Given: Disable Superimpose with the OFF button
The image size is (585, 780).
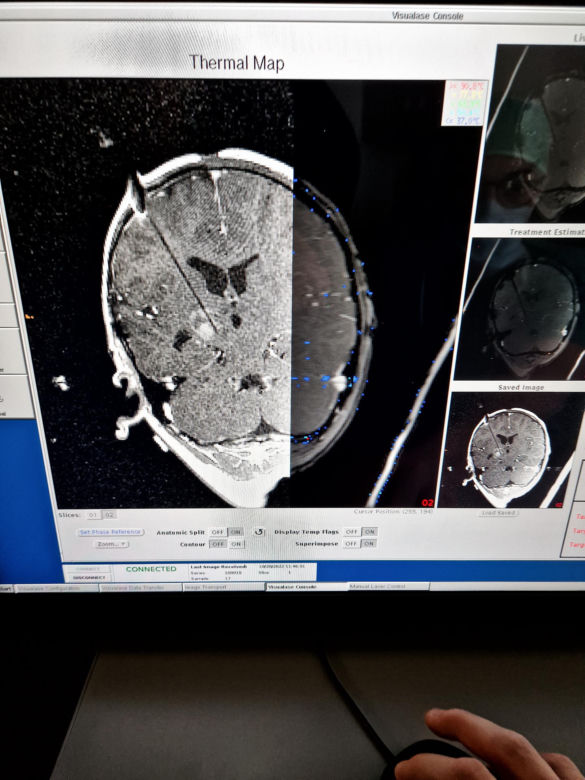Looking at the screenshot, I should [352, 544].
